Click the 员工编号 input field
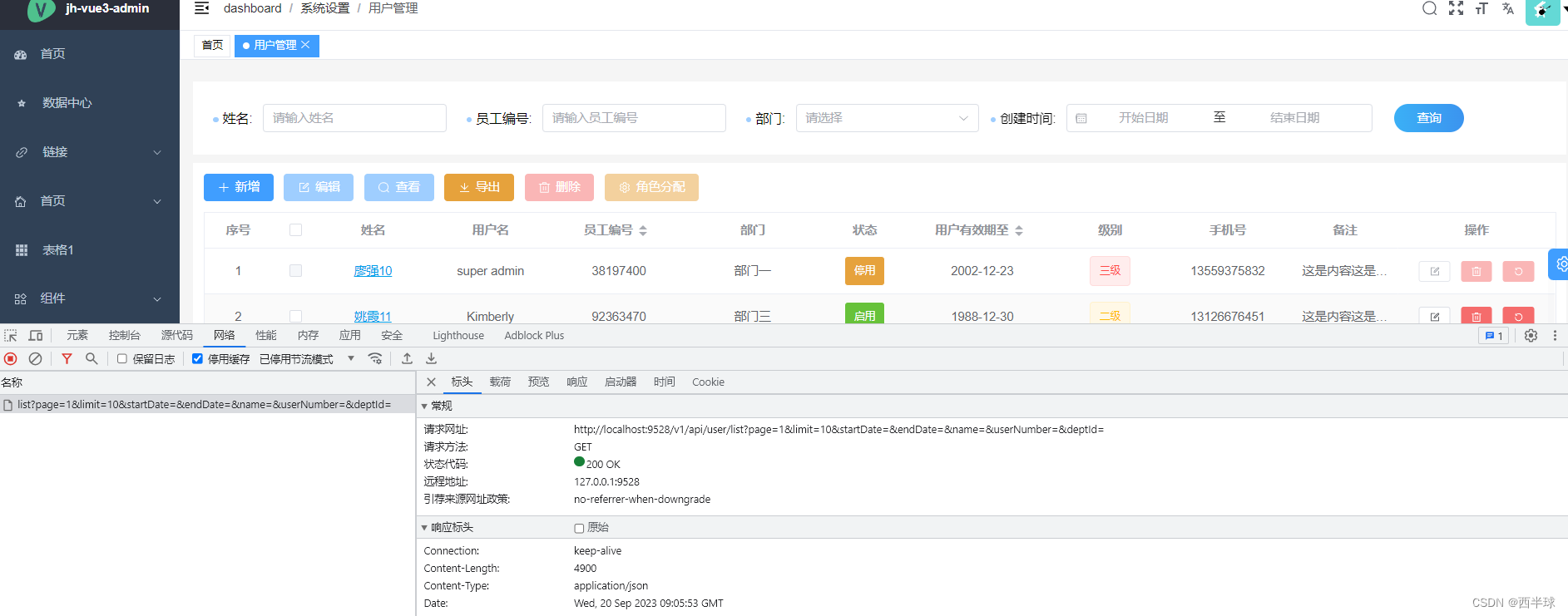This screenshot has height=616, width=1568. pyautogui.click(x=634, y=118)
